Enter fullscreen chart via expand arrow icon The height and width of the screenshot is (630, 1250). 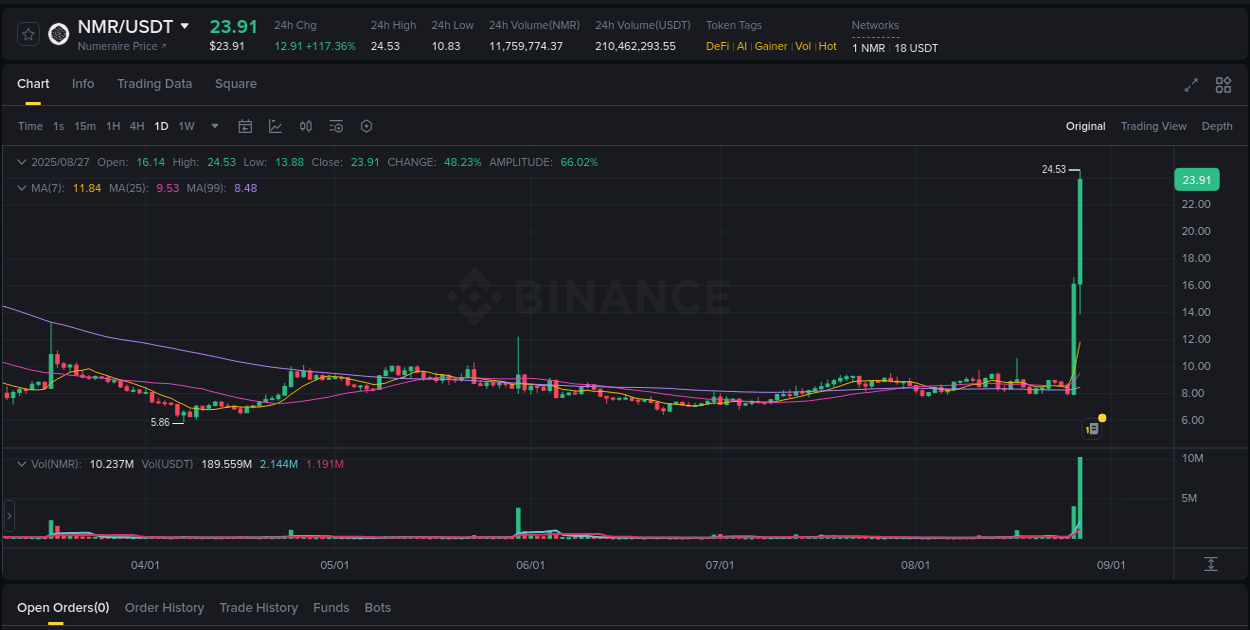(x=1190, y=85)
